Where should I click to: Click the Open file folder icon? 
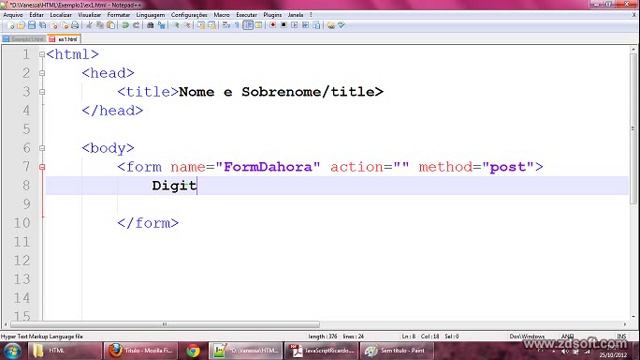click(21, 25)
